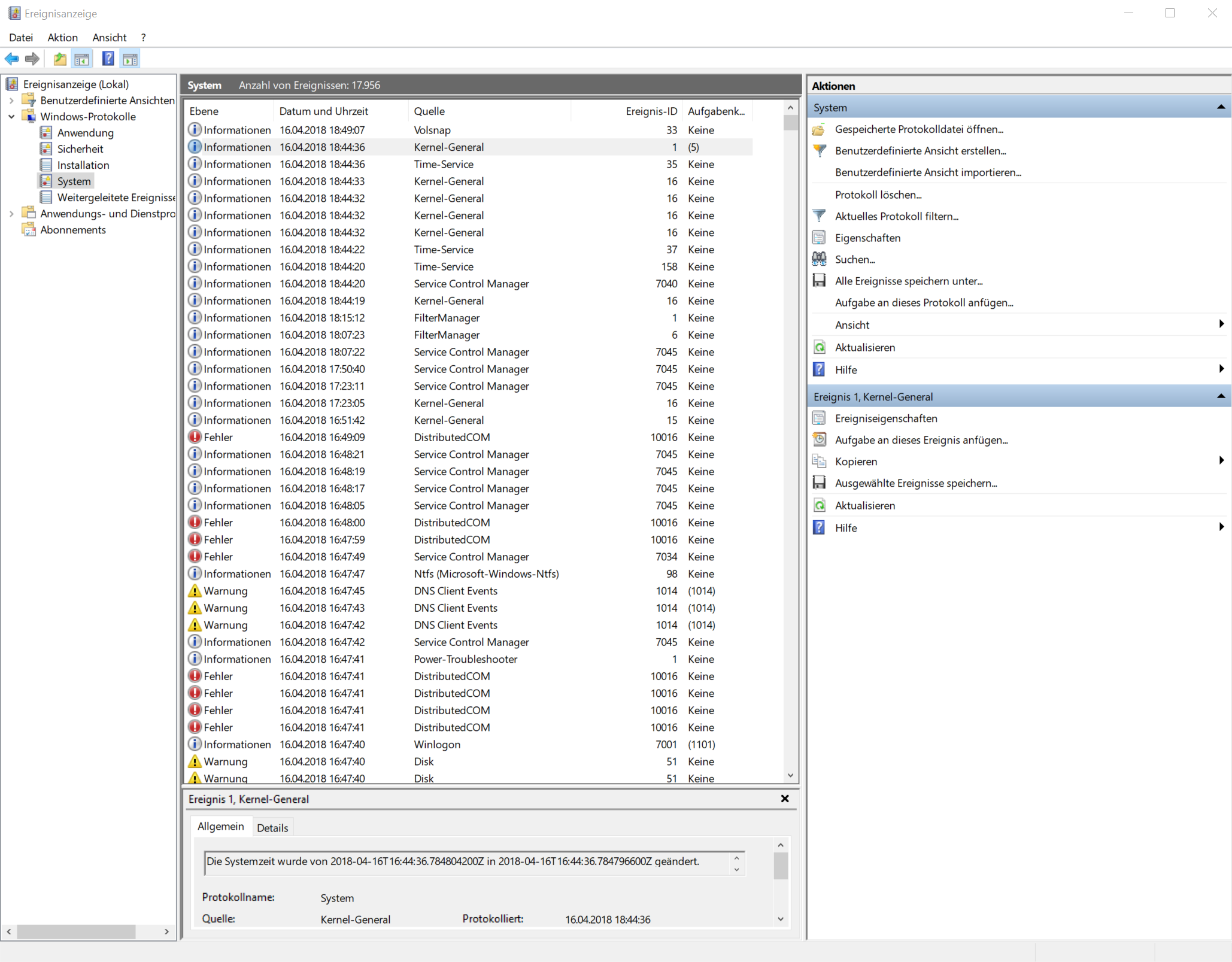Open the Kopieren submenu arrow

(1221, 460)
